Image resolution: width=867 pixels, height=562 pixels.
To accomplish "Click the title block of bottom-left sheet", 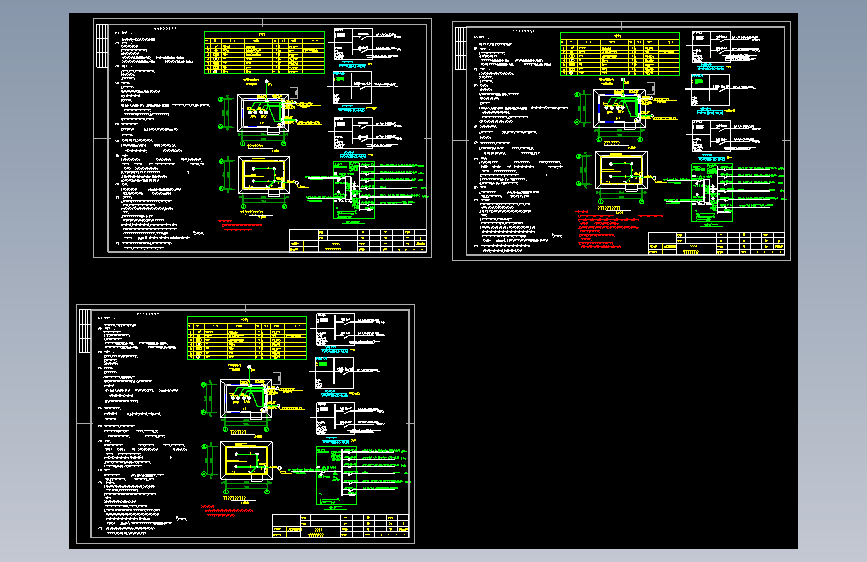I will [341, 526].
